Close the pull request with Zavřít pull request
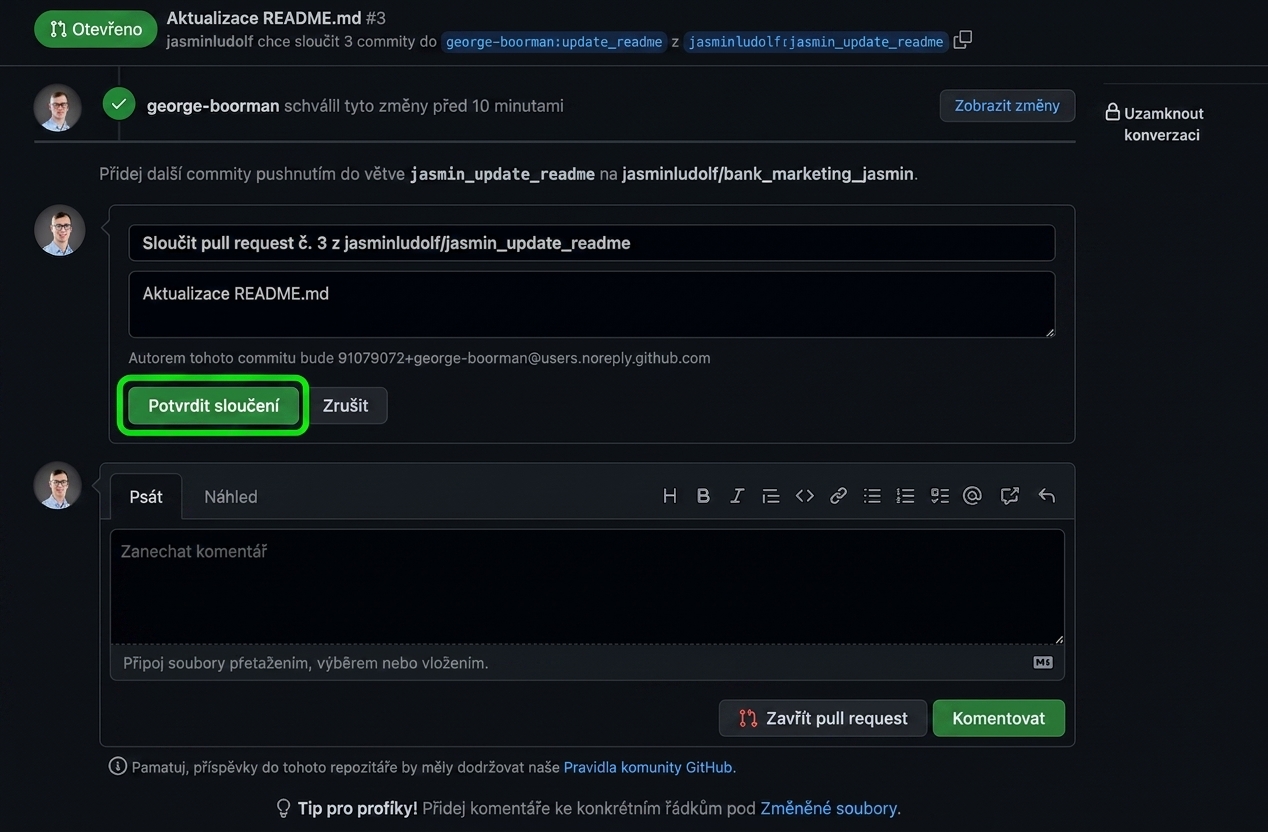This screenshot has width=1268, height=832. (x=823, y=718)
